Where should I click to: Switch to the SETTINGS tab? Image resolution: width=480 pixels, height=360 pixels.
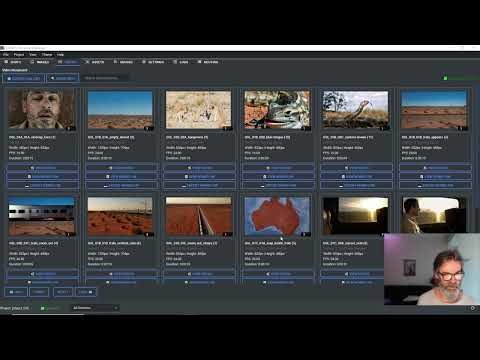pyautogui.click(x=153, y=62)
